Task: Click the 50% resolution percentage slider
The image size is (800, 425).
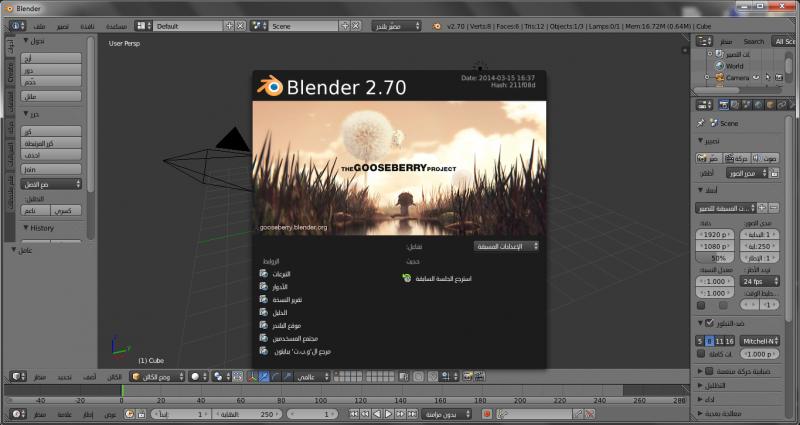Action: pyautogui.click(x=715, y=258)
